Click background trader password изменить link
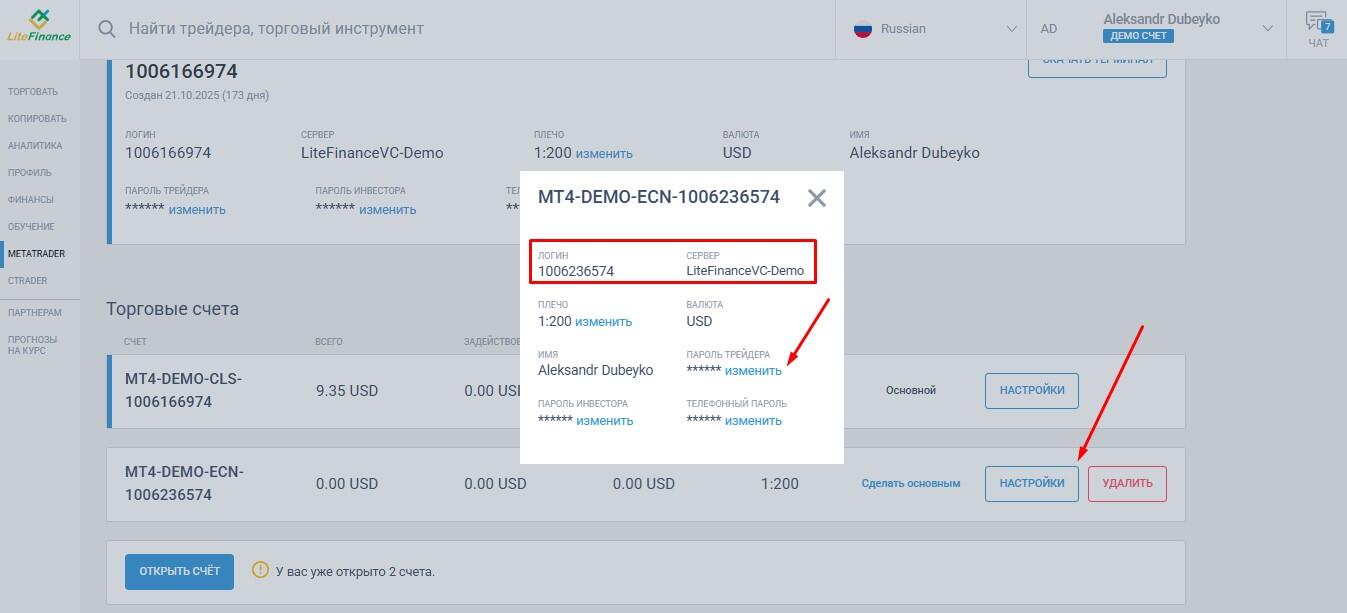Image resolution: width=1347 pixels, height=613 pixels. coord(197,210)
